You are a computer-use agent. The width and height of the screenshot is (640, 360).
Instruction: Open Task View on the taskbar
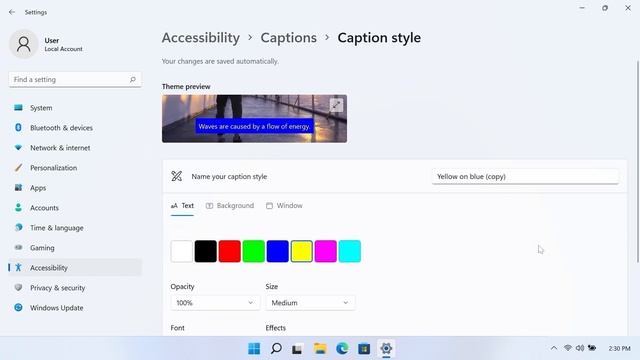point(297,349)
